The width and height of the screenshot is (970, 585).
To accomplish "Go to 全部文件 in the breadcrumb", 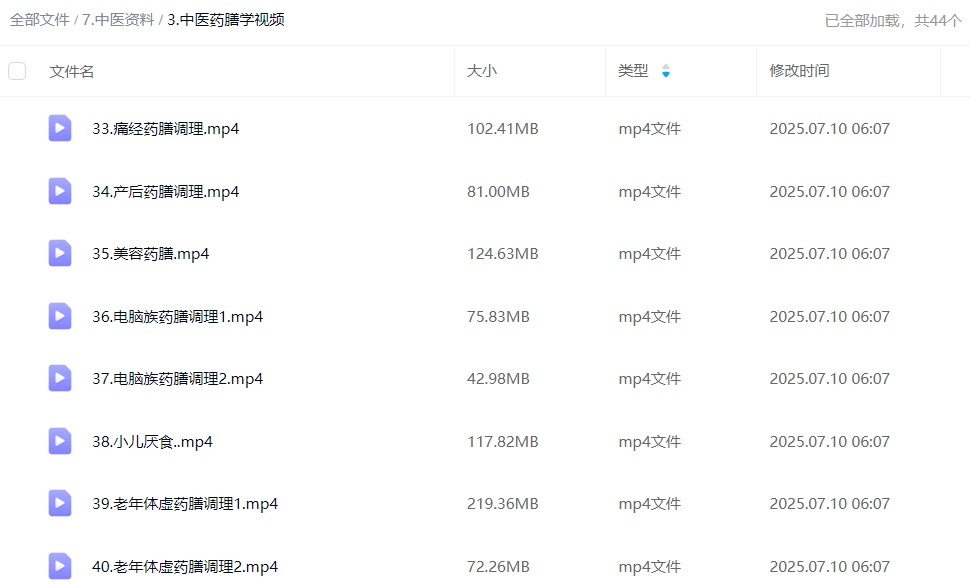I will [x=39, y=20].
